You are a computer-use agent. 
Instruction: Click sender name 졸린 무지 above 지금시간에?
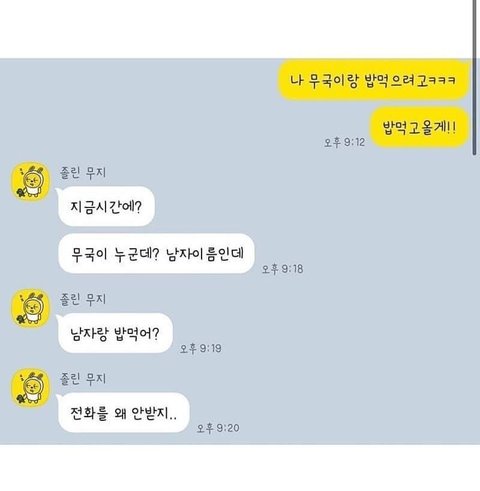pyautogui.click(x=83, y=172)
